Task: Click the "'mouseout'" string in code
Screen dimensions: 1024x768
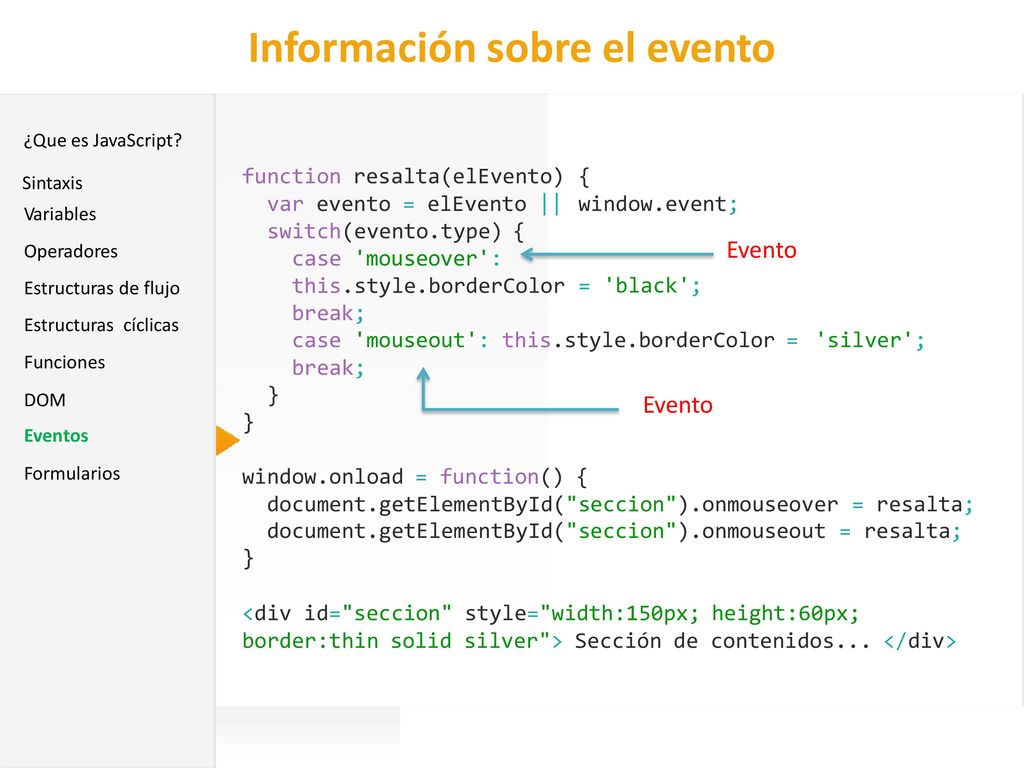Action: [x=415, y=340]
